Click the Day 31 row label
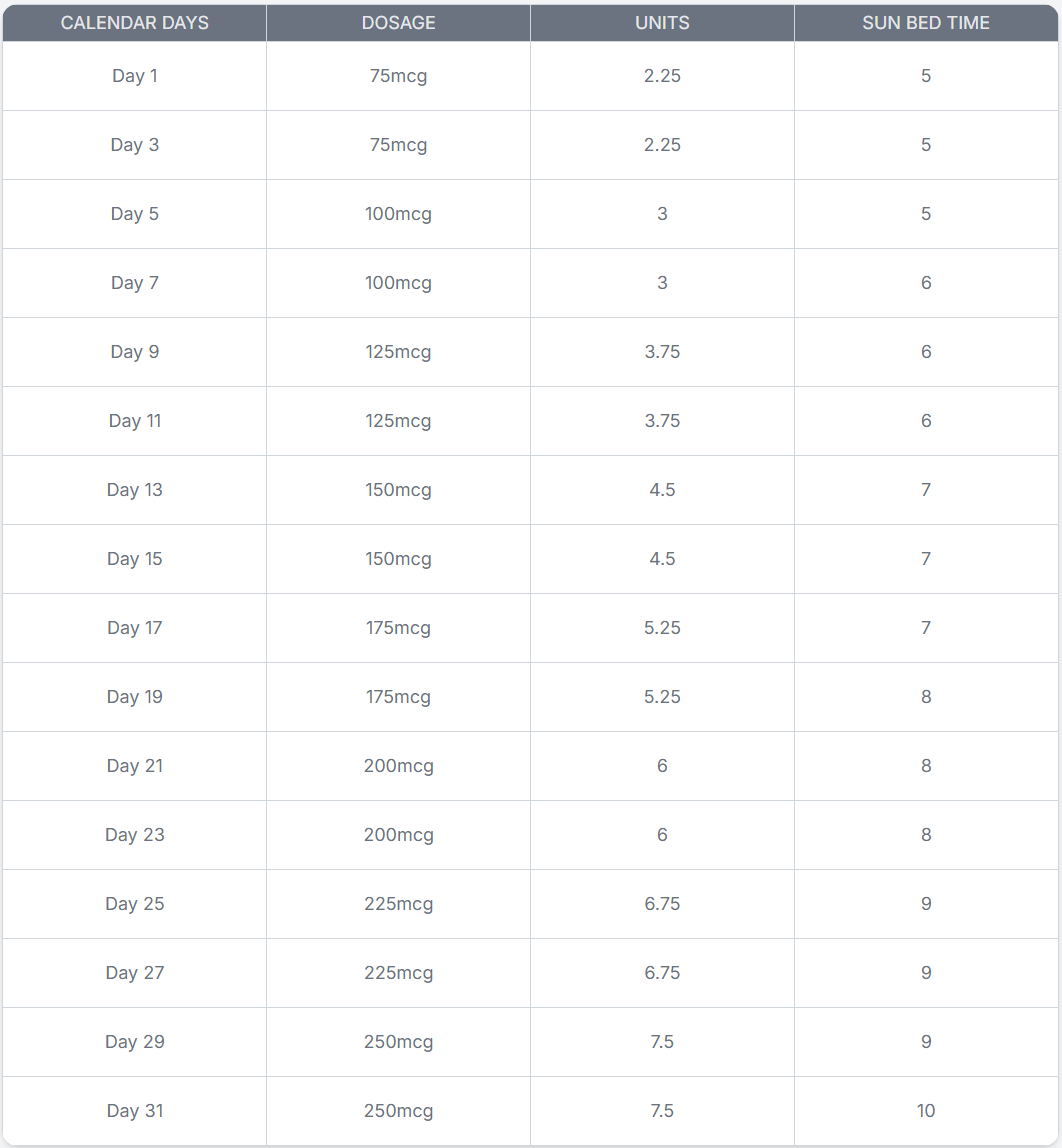 pos(135,1111)
